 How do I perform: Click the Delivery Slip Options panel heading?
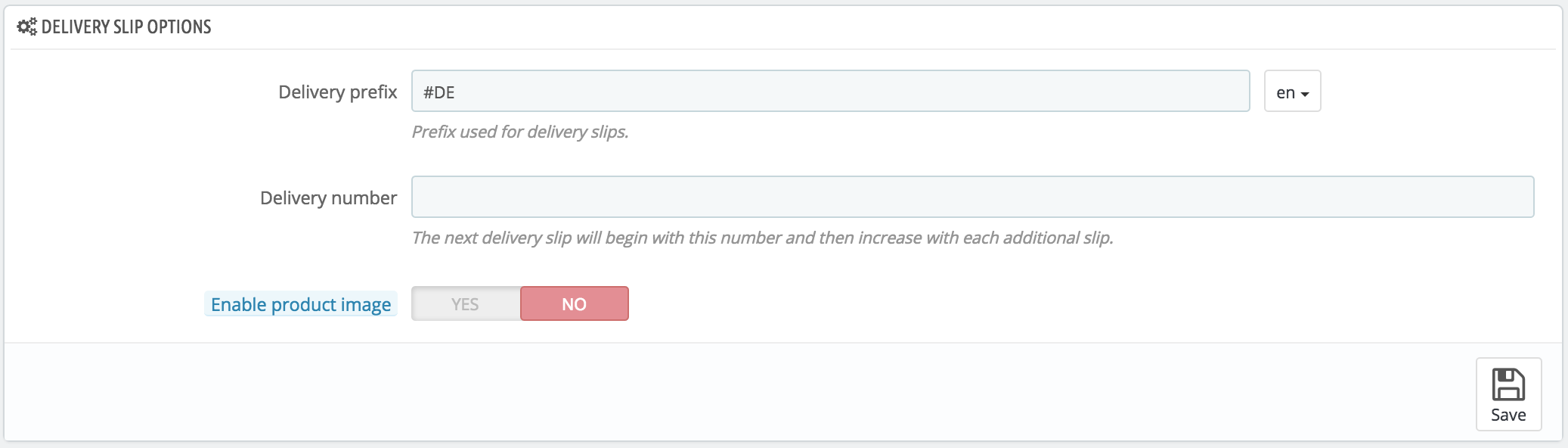tap(126, 27)
